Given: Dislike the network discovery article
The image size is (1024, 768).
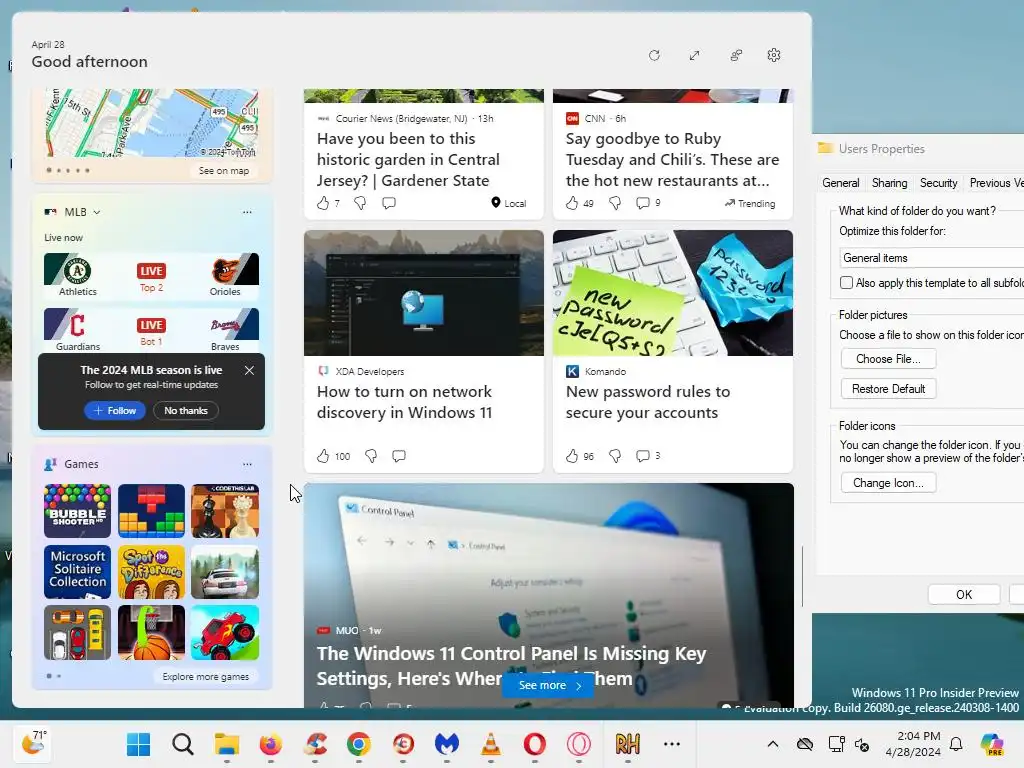Looking at the screenshot, I should (x=371, y=456).
